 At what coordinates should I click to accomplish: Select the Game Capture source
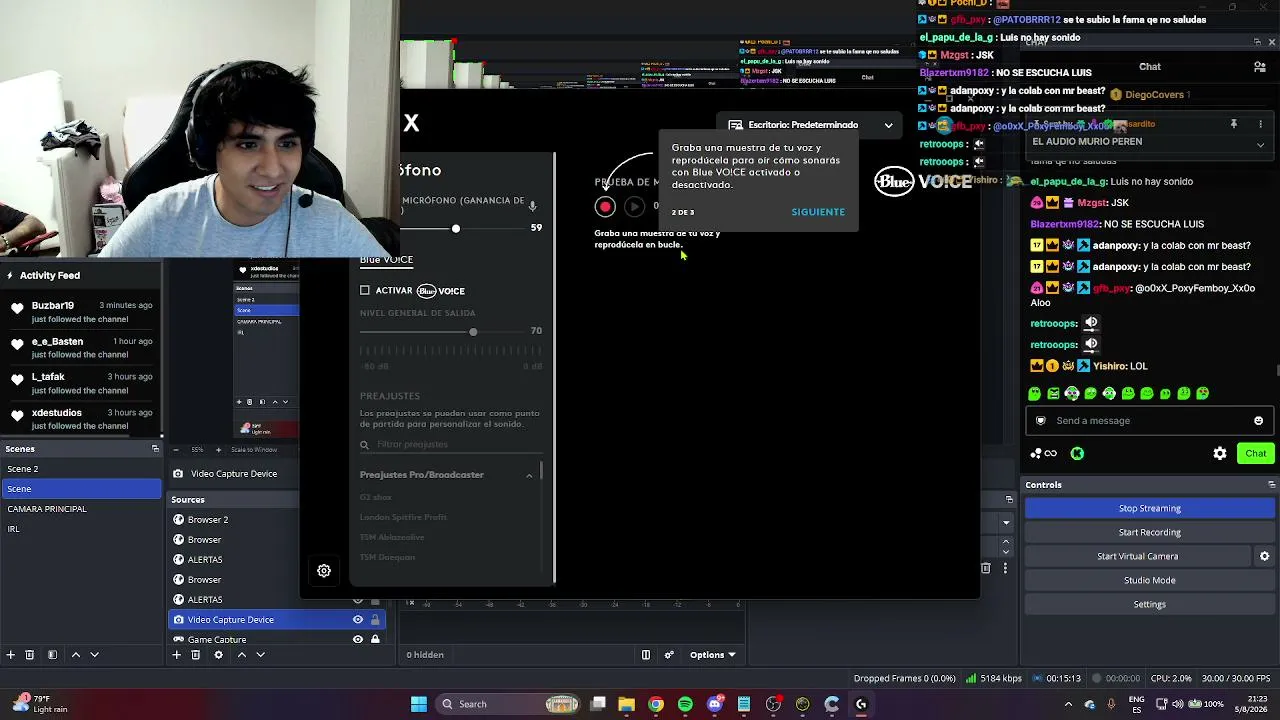[x=276, y=640]
